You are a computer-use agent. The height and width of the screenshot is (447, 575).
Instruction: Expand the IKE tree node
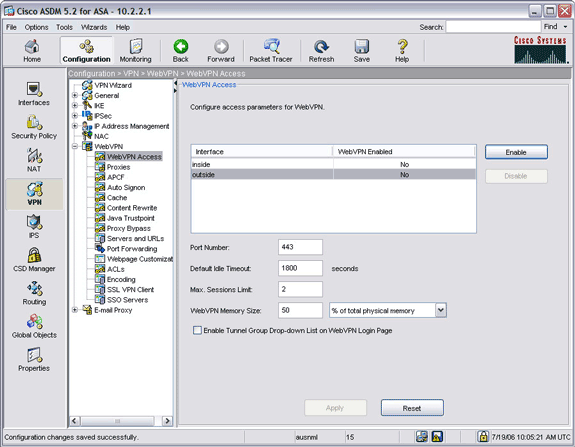75,106
